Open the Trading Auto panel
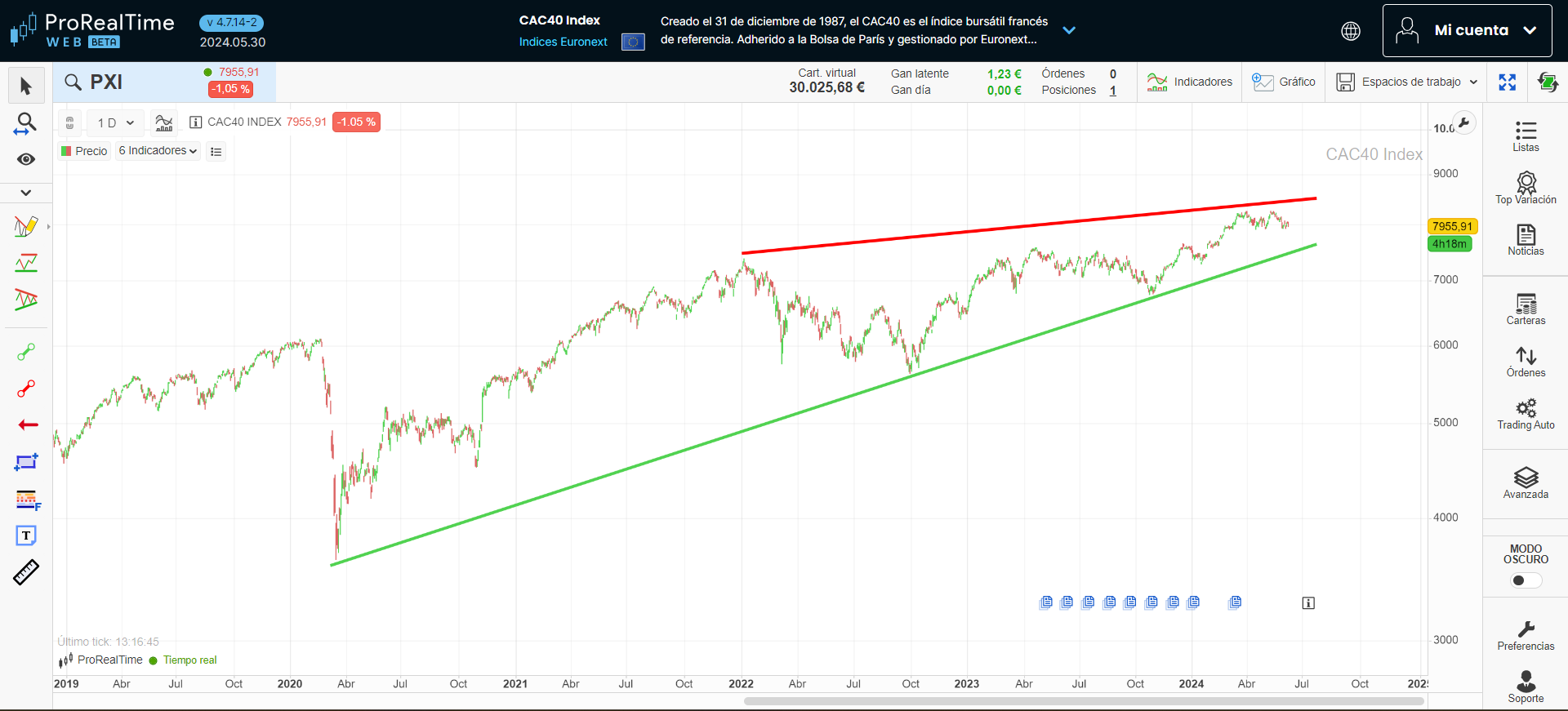Screen dimensions: 1568x711 click(1525, 414)
